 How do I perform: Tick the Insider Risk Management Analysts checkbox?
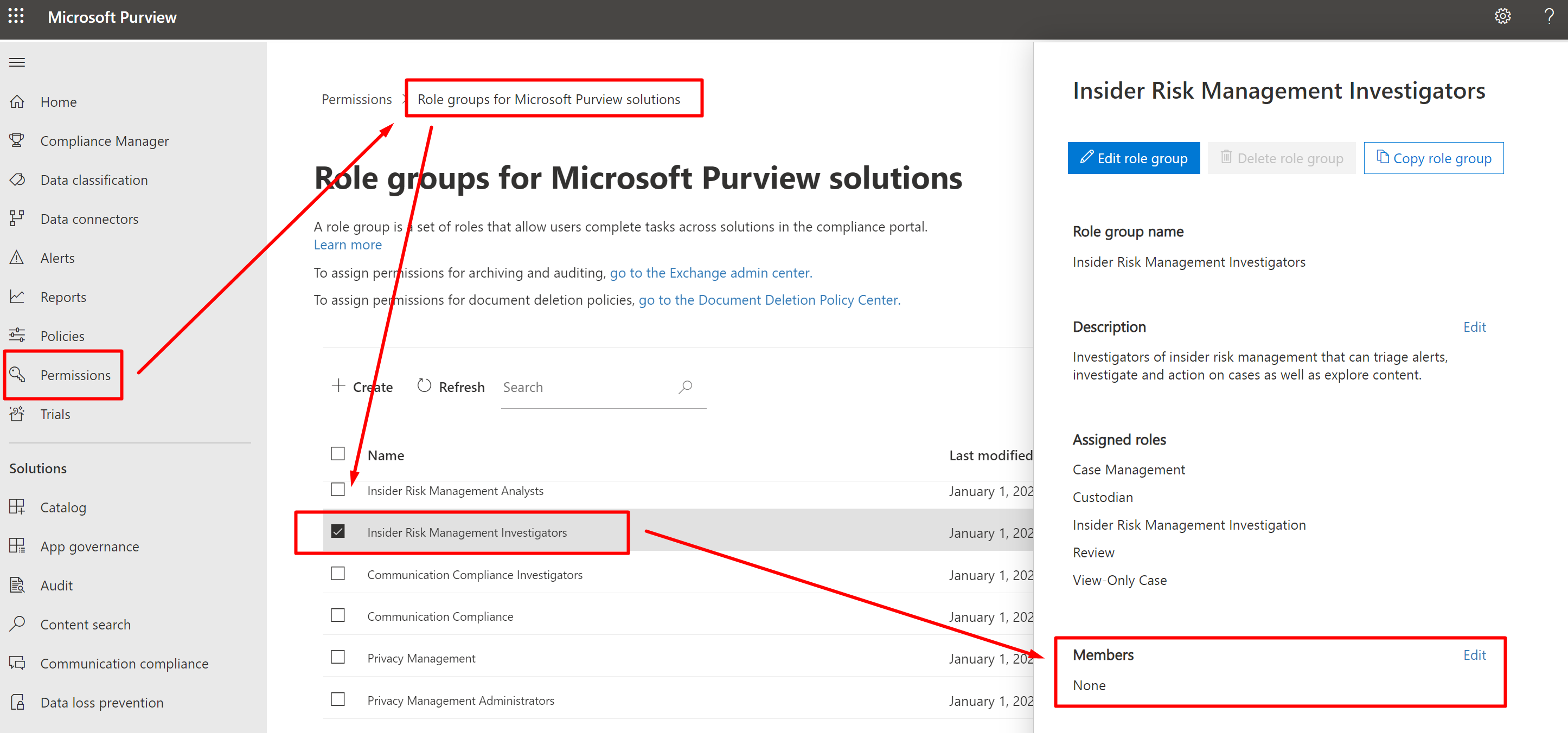338,490
